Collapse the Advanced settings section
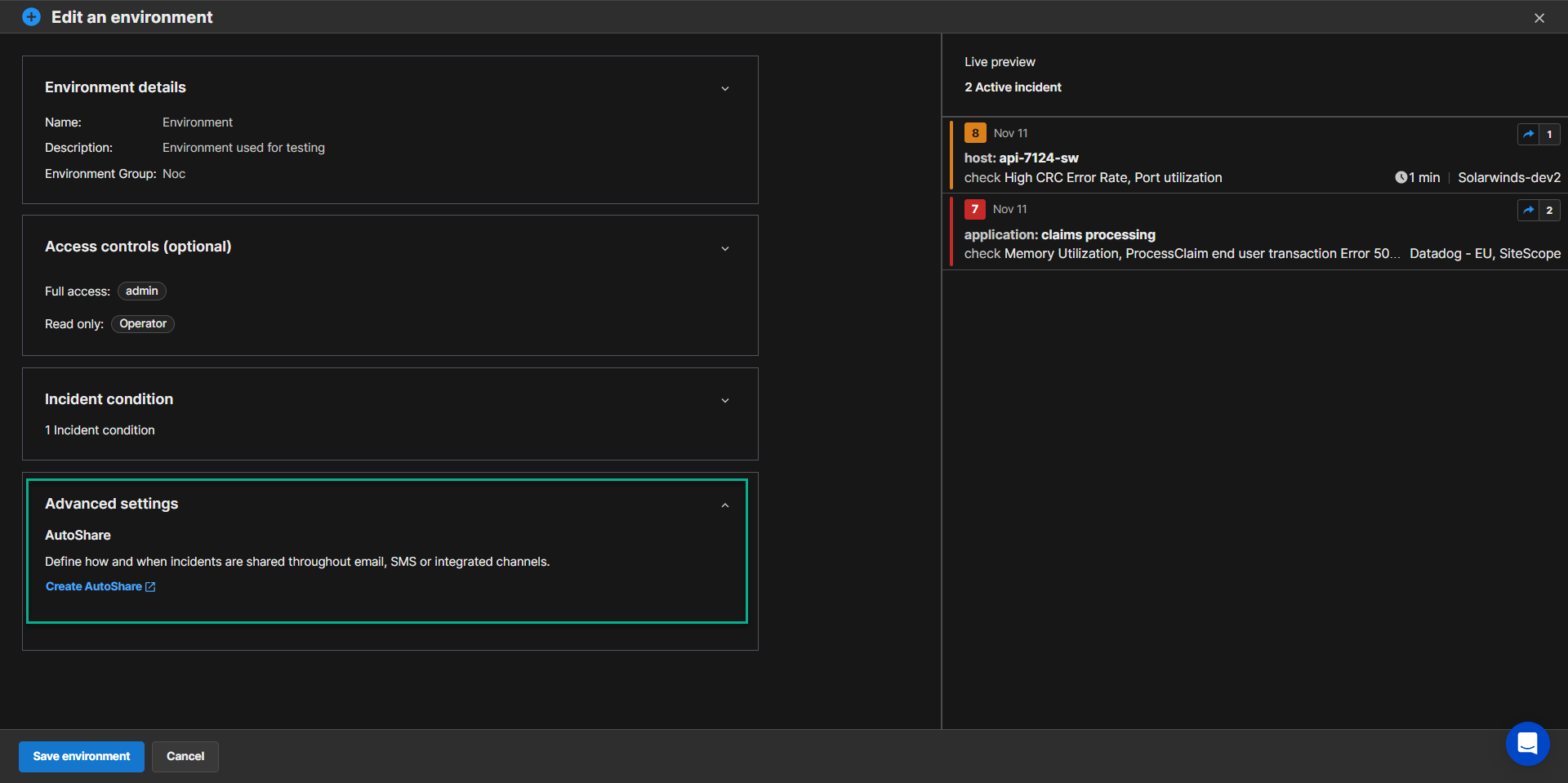Image resolution: width=1568 pixels, height=783 pixels. point(724,505)
